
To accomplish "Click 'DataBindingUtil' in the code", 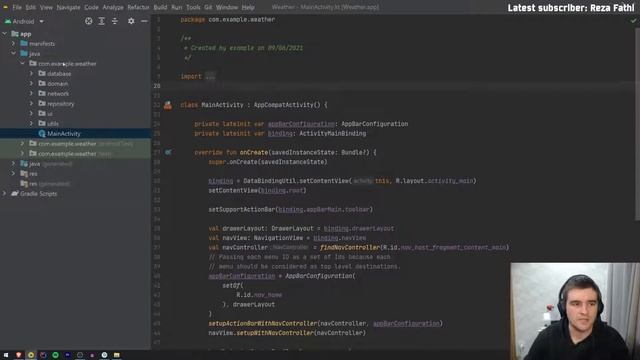I will (x=270, y=181).
